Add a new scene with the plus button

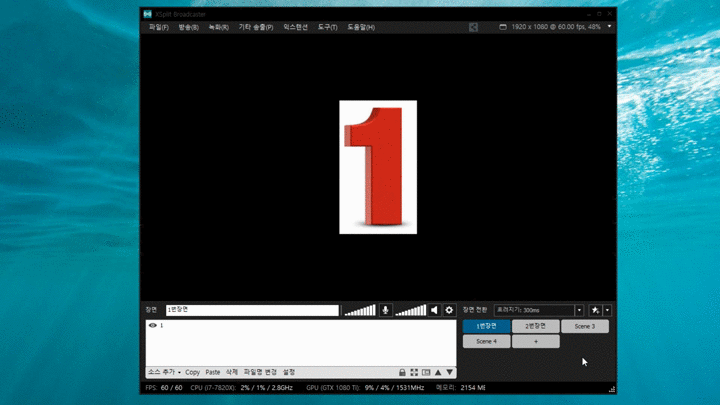pyautogui.click(x=535, y=341)
